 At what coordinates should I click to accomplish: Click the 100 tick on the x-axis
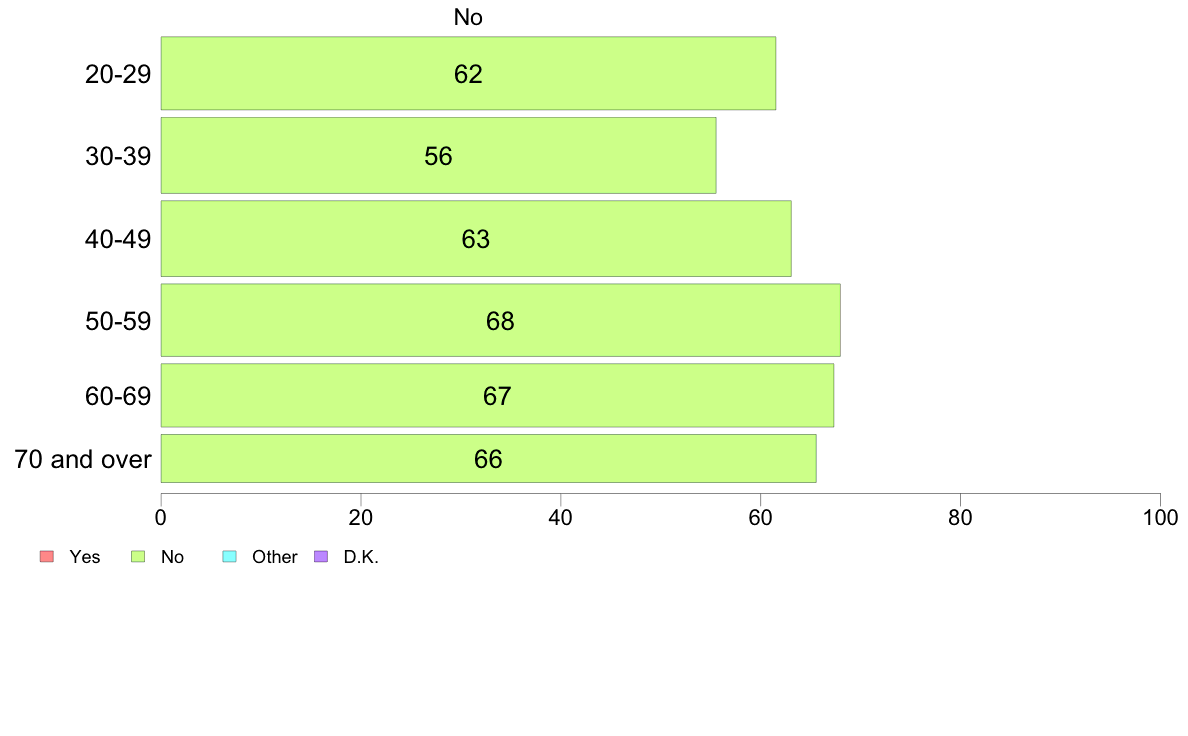tap(1160, 518)
